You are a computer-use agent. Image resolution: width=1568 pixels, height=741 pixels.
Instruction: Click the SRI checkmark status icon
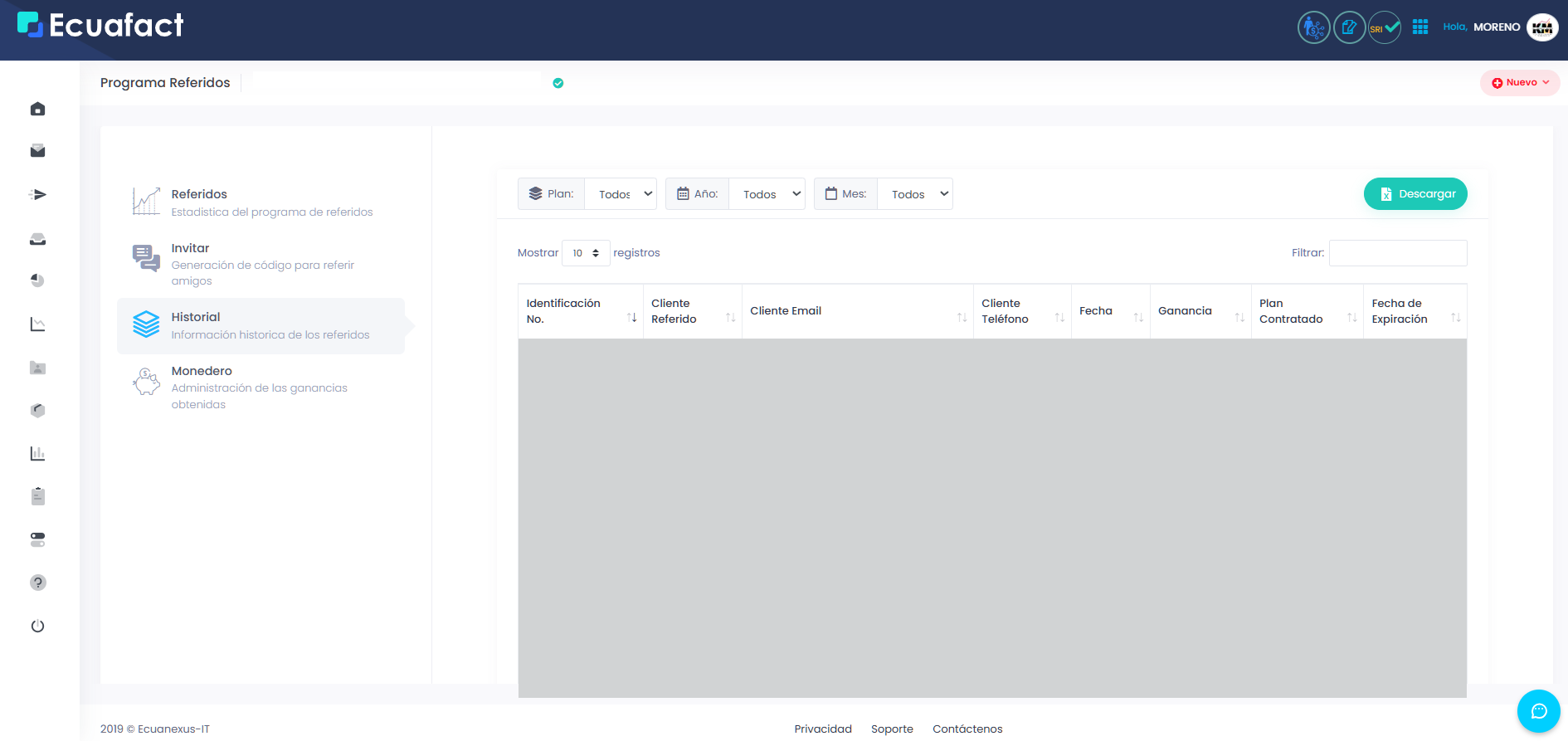click(1385, 27)
